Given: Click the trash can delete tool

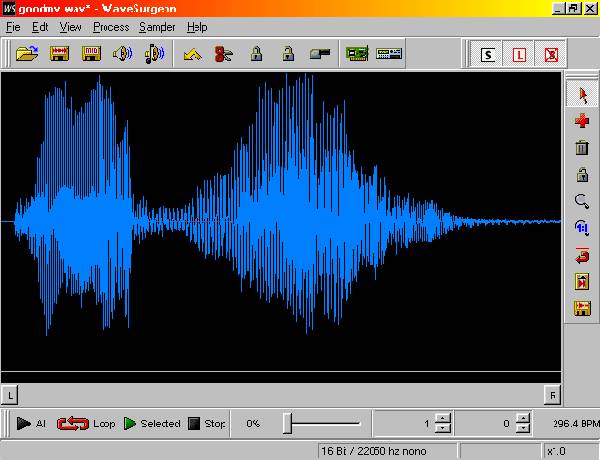Looking at the screenshot, I should pos(582,148).
